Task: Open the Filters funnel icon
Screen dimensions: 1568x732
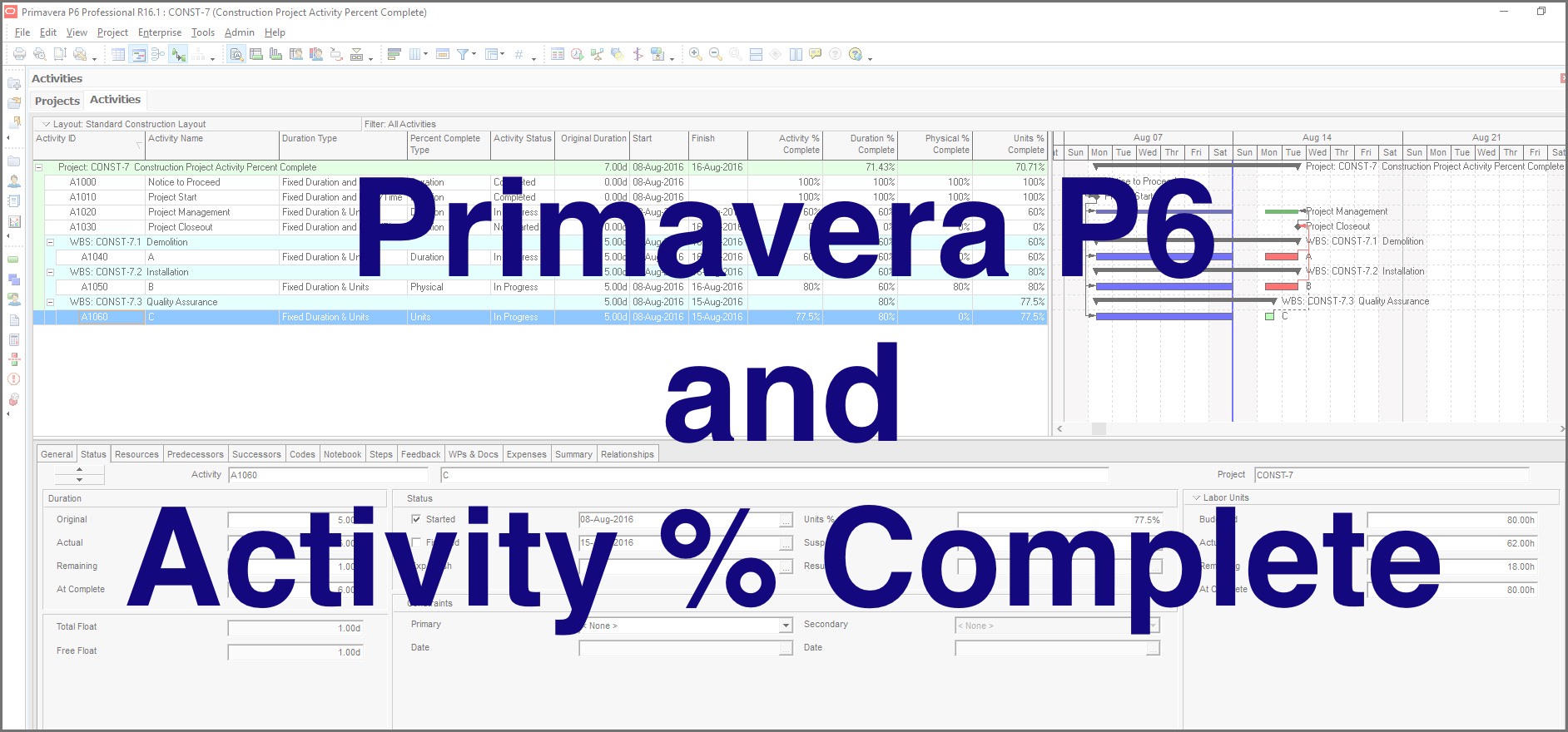Action: click(463, 54)
